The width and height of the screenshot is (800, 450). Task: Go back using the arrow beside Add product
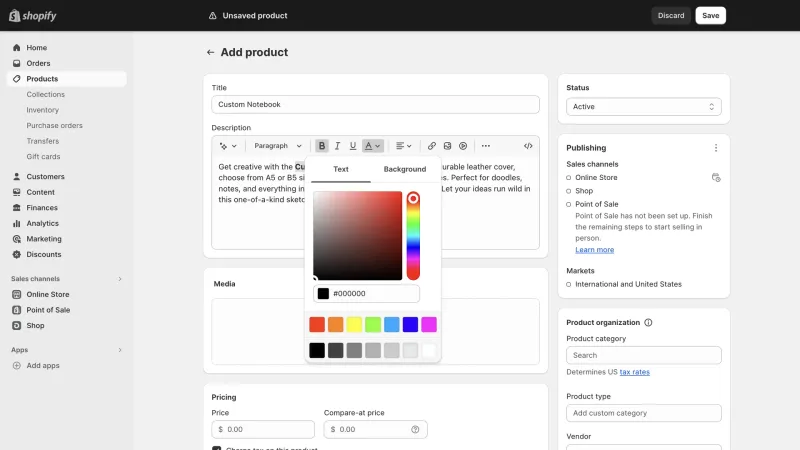pos(210,53)
